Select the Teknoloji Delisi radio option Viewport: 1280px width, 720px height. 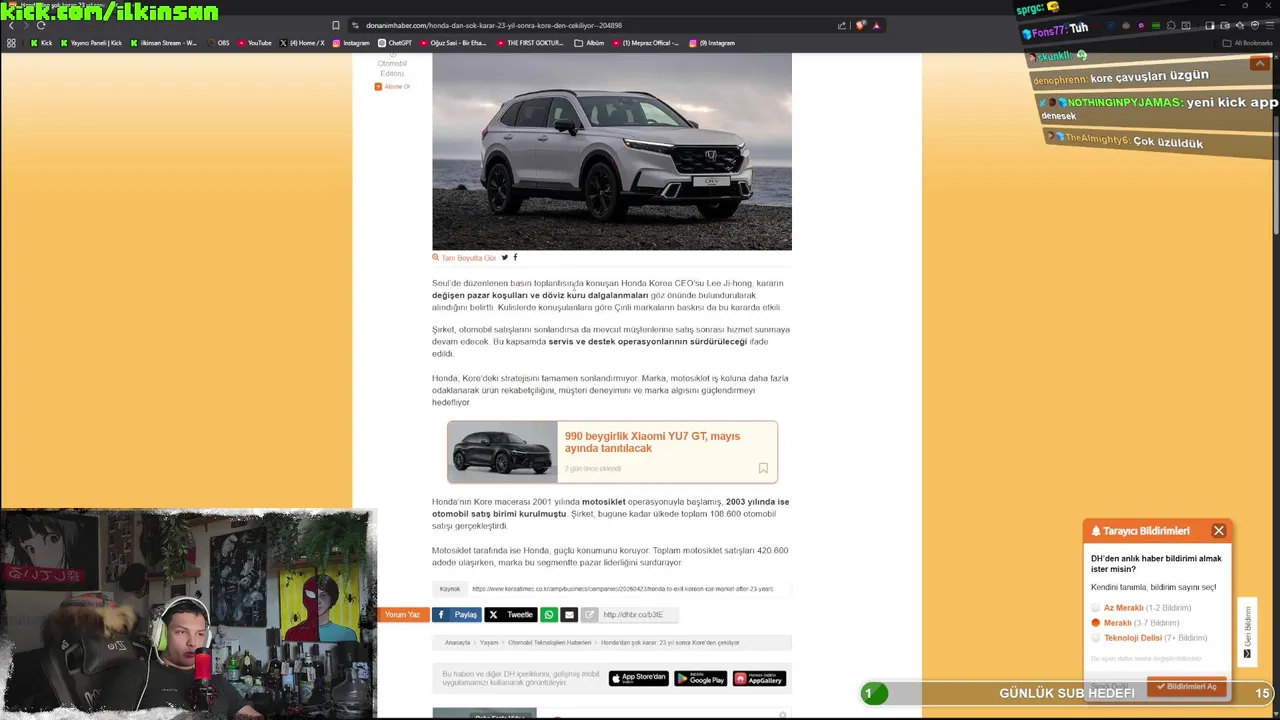tap(1095, 638)
